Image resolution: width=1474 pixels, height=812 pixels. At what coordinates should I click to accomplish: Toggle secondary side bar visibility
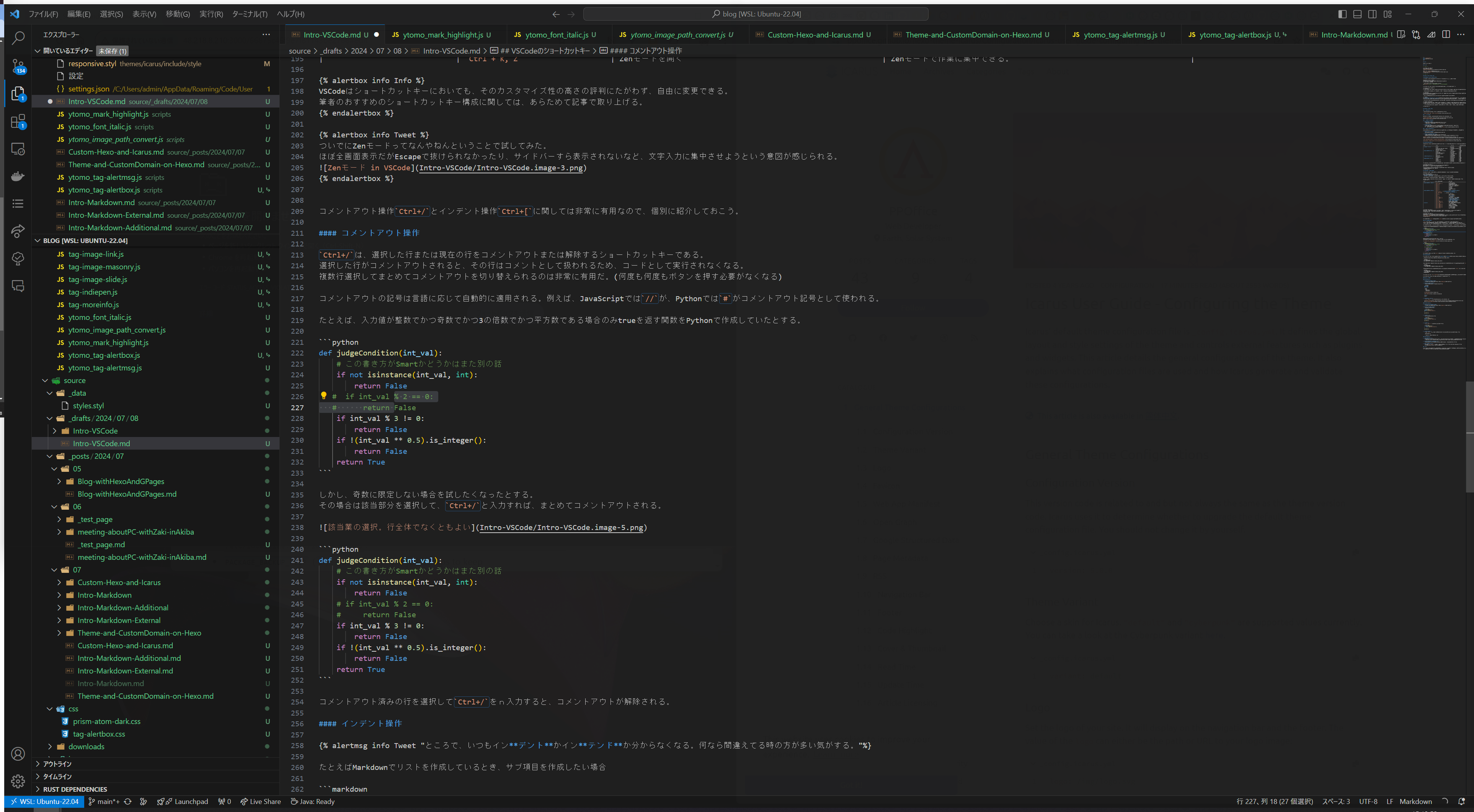pos(1372,14)
